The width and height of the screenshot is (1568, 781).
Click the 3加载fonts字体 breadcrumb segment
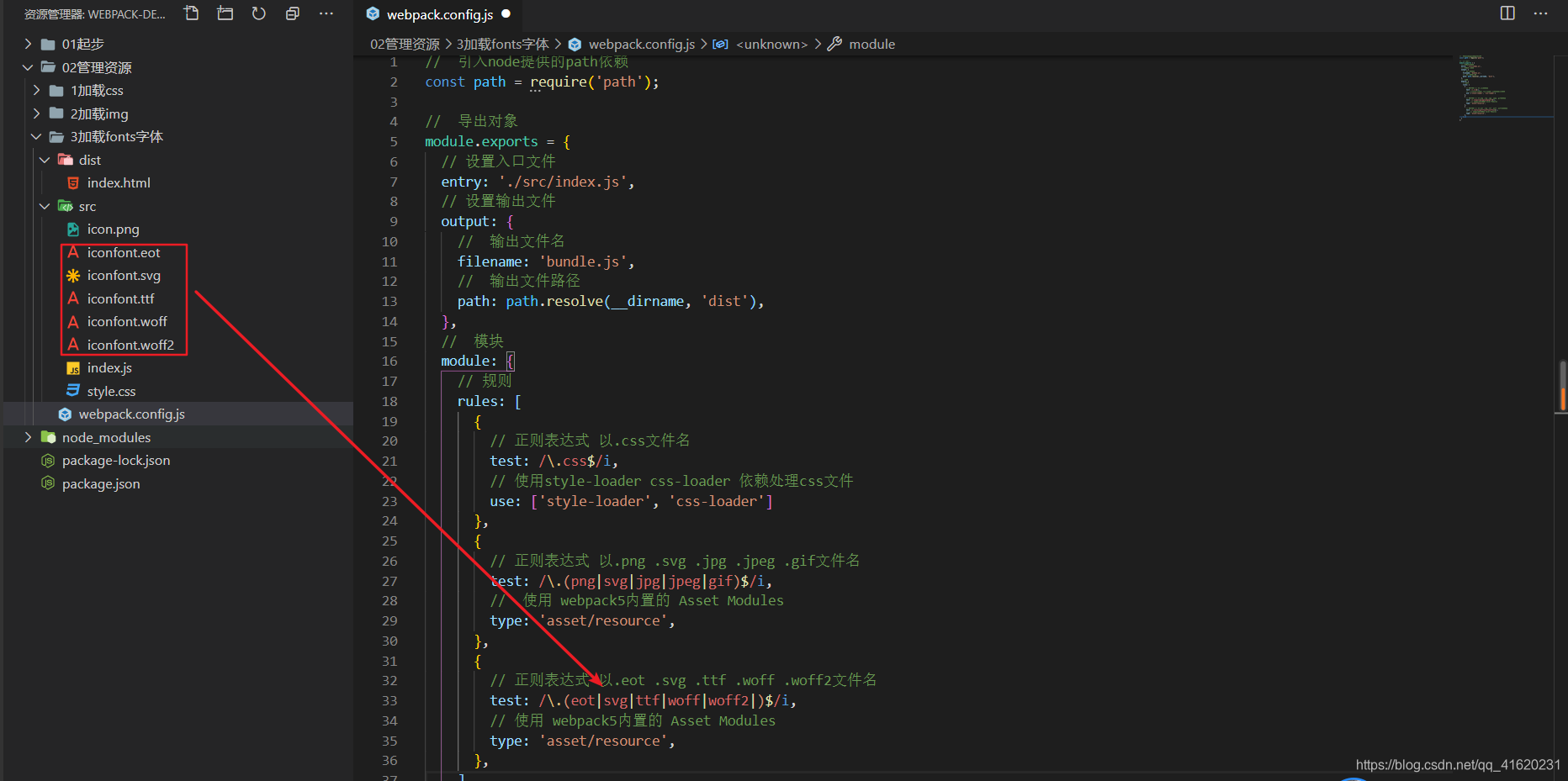pos(502,44)
